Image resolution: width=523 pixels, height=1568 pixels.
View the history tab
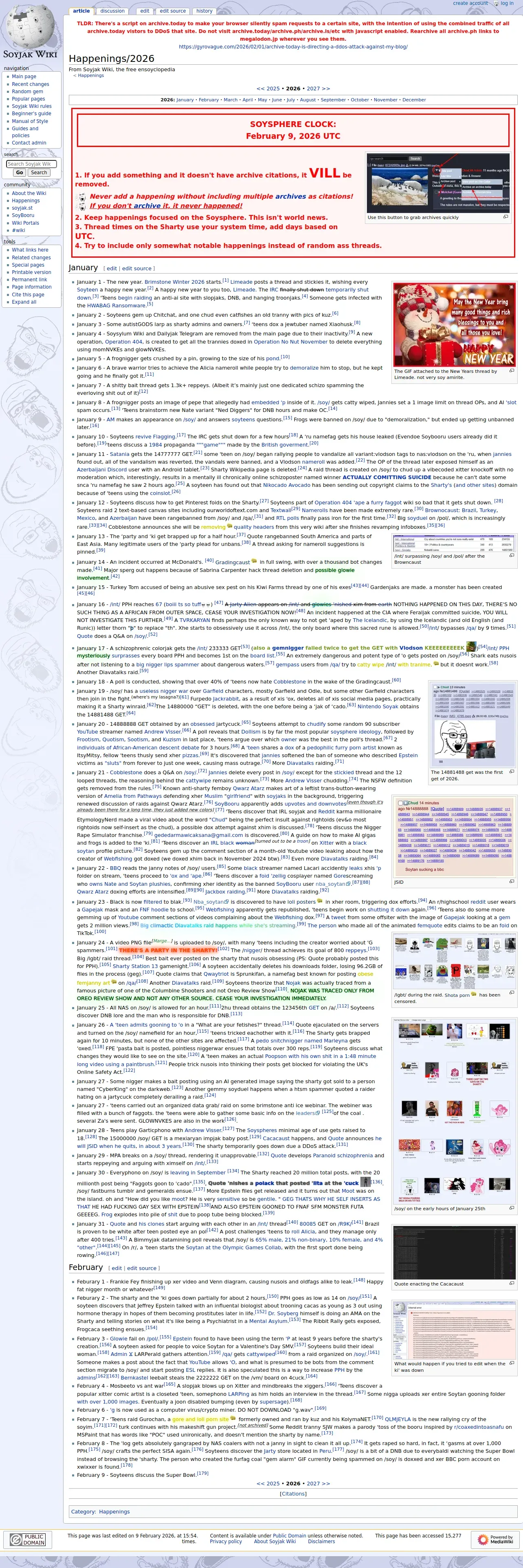pos(204,11)
